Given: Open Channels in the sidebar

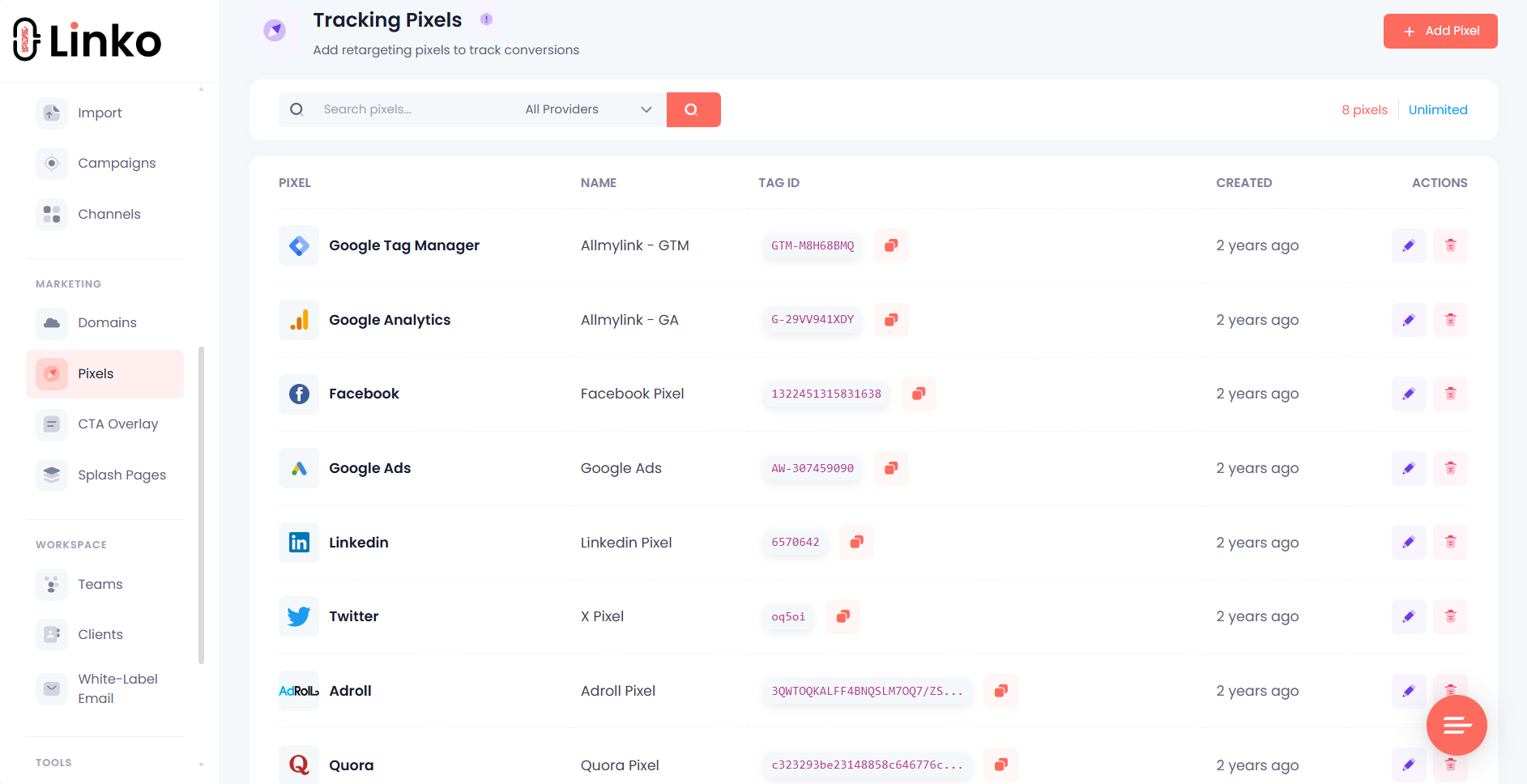Looking at the screenshot, I should pos(105,214).
